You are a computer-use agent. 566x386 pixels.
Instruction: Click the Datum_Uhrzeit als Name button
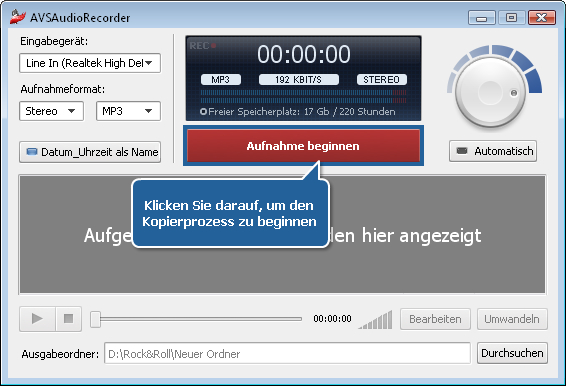coord(90,152)
